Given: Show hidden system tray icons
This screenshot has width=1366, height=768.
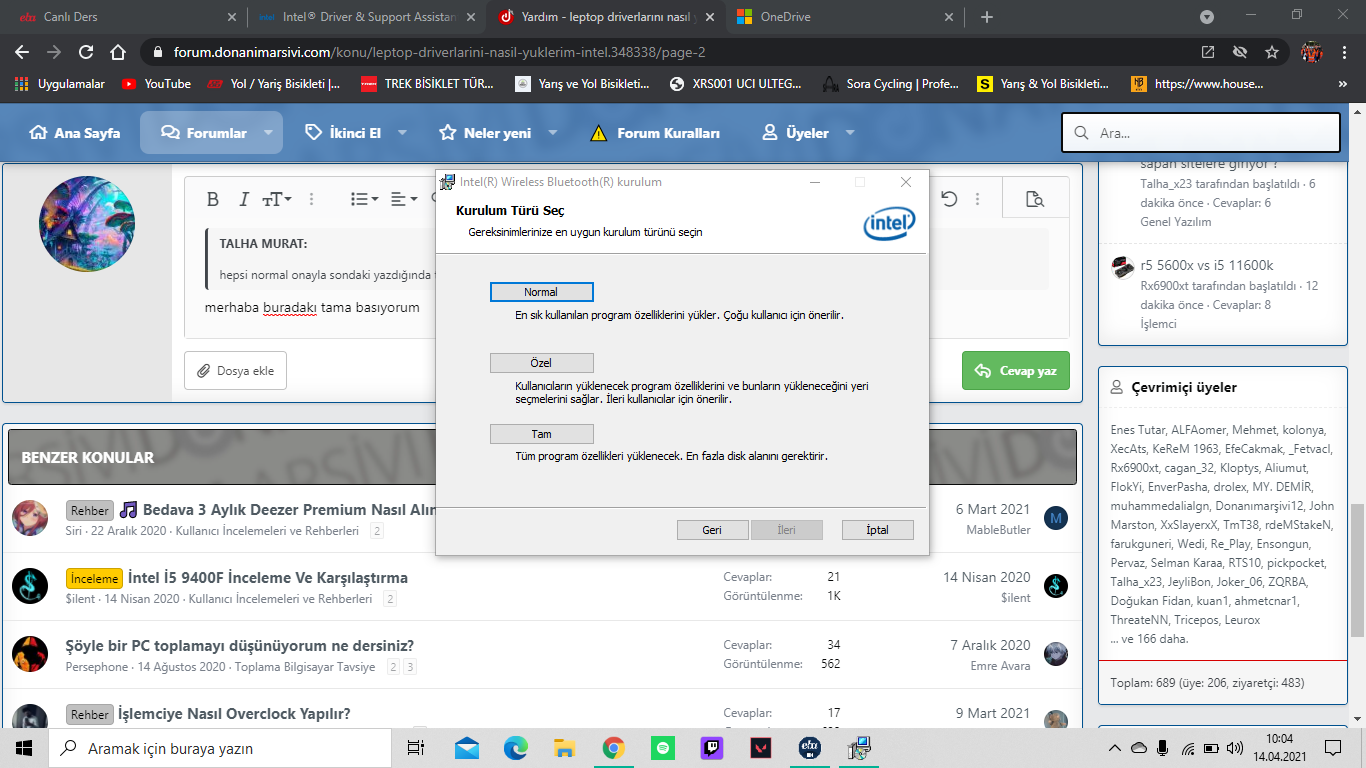Looking at the screenshot, I should 1115,748.
